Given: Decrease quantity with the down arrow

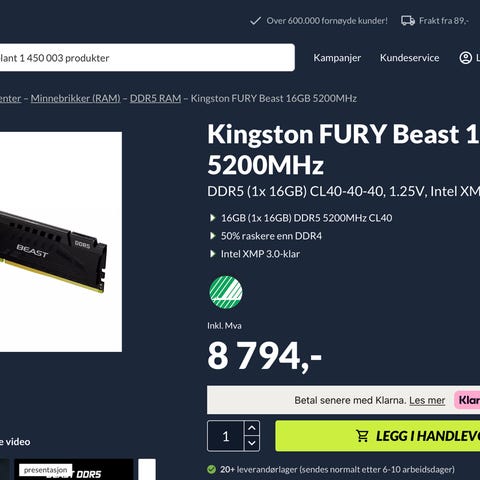Looking at the screenshot, I should 252,443.
